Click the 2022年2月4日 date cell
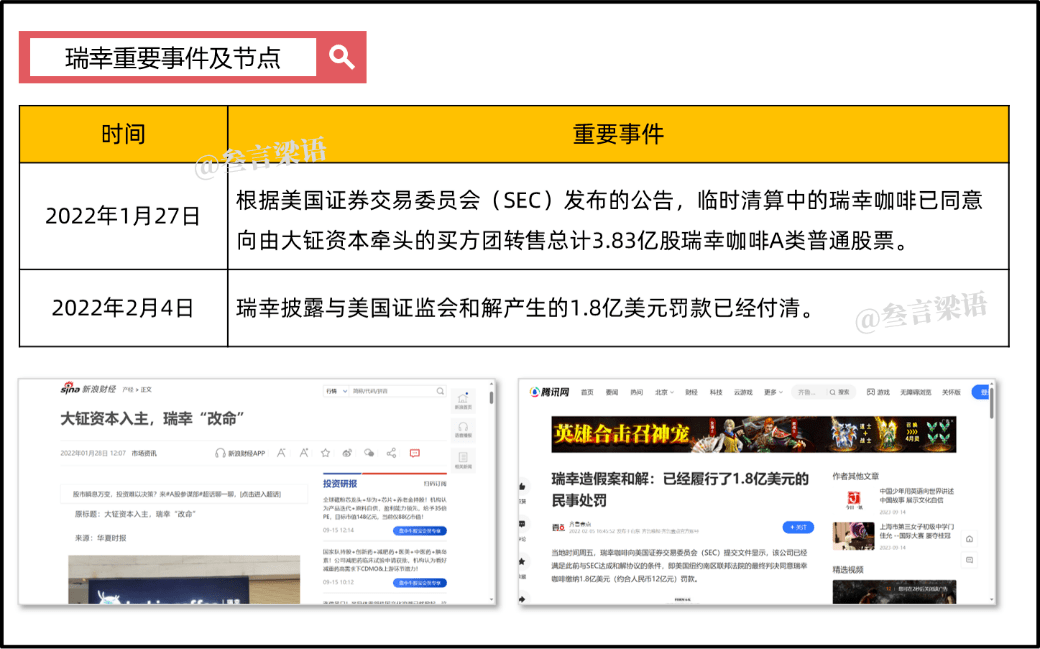 123,308
